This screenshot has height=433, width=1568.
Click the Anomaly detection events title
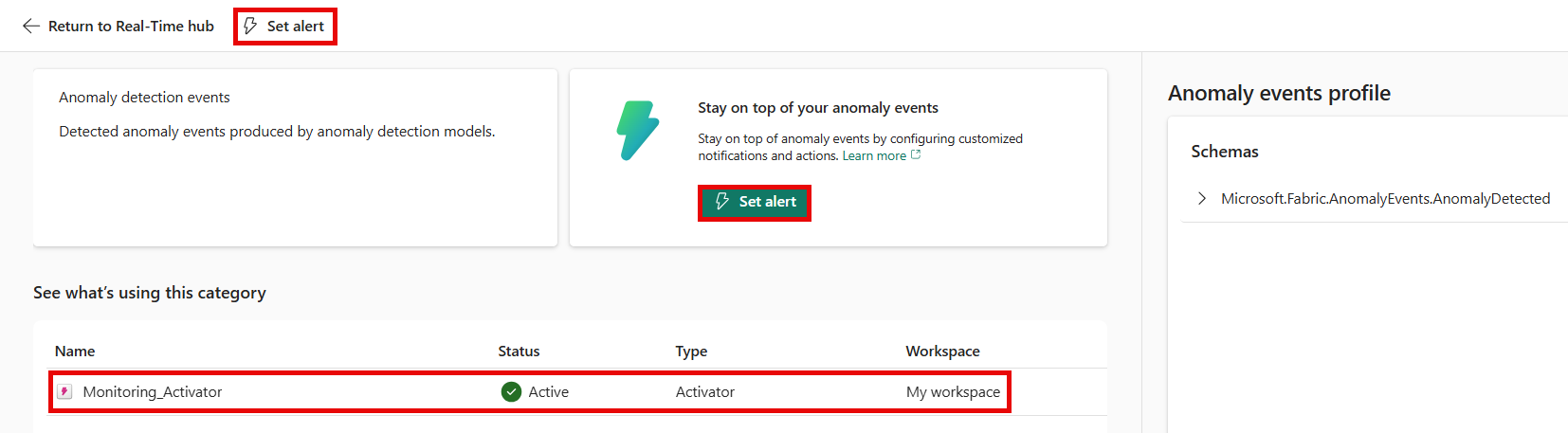coord(144,98)
